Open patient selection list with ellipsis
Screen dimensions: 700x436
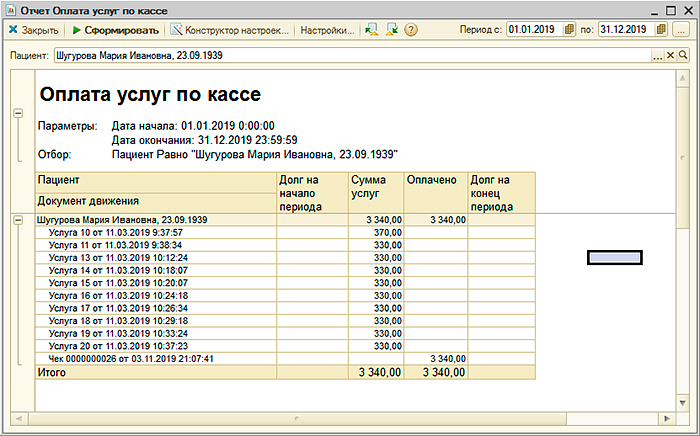657,56
